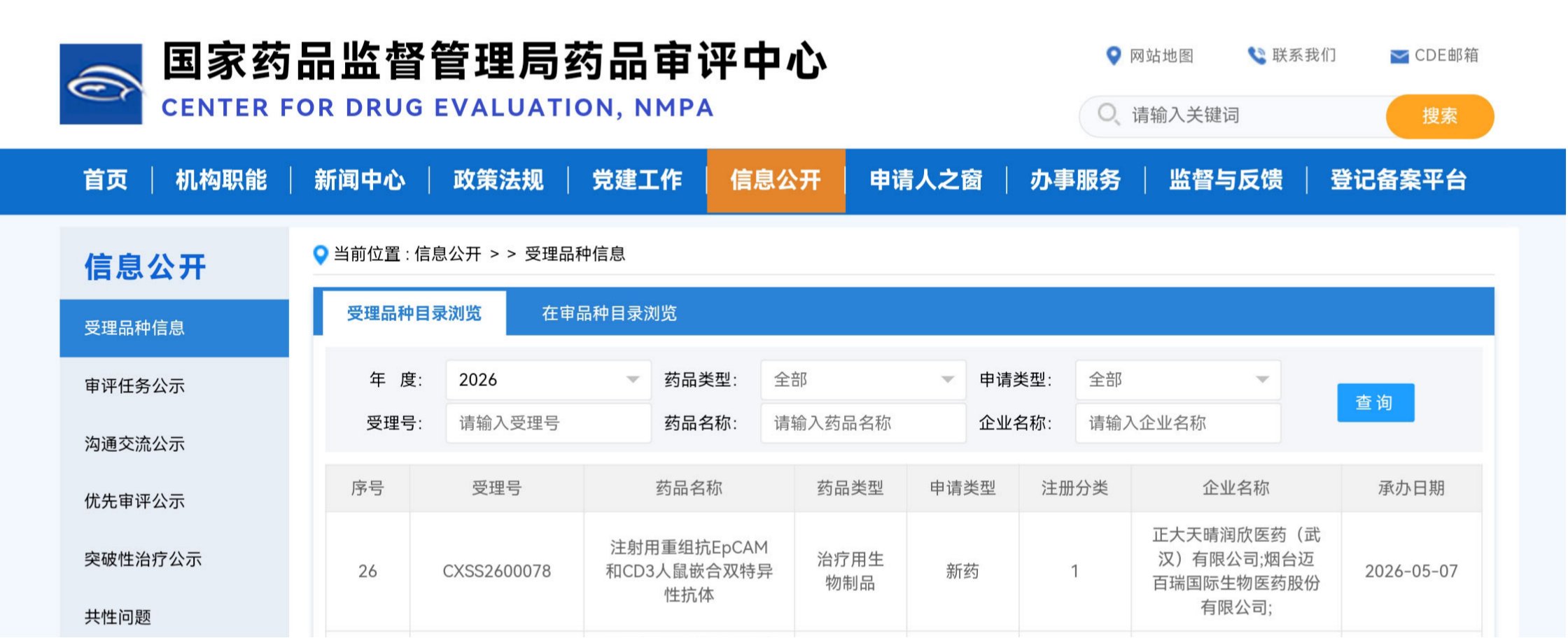This screenshot has height=638, width=1568.
Task: Click the 查询 query button
Action: tap(1375, 402)
